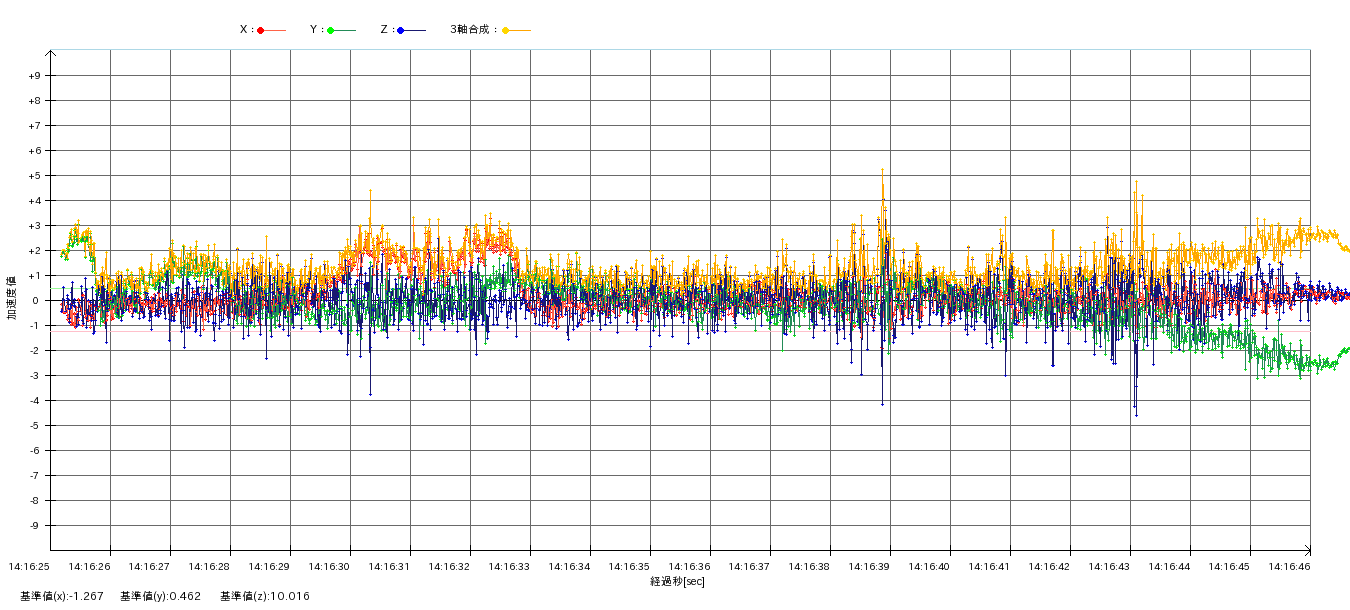Click the -5 vertical axis label
Image resolution: width=1350 pixels, height=610 pixels.
point(34,426)
